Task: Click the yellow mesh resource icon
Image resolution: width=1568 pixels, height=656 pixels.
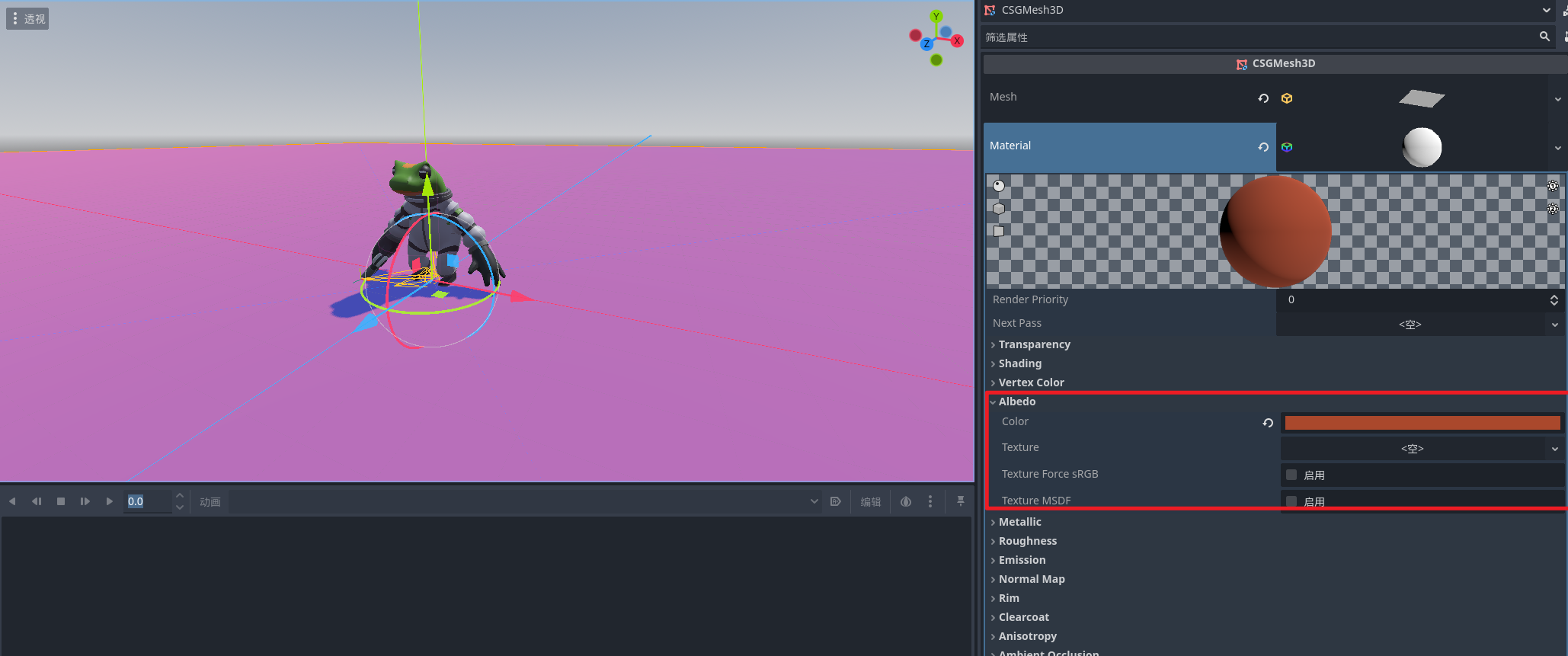Action: tap(1287, 98)
